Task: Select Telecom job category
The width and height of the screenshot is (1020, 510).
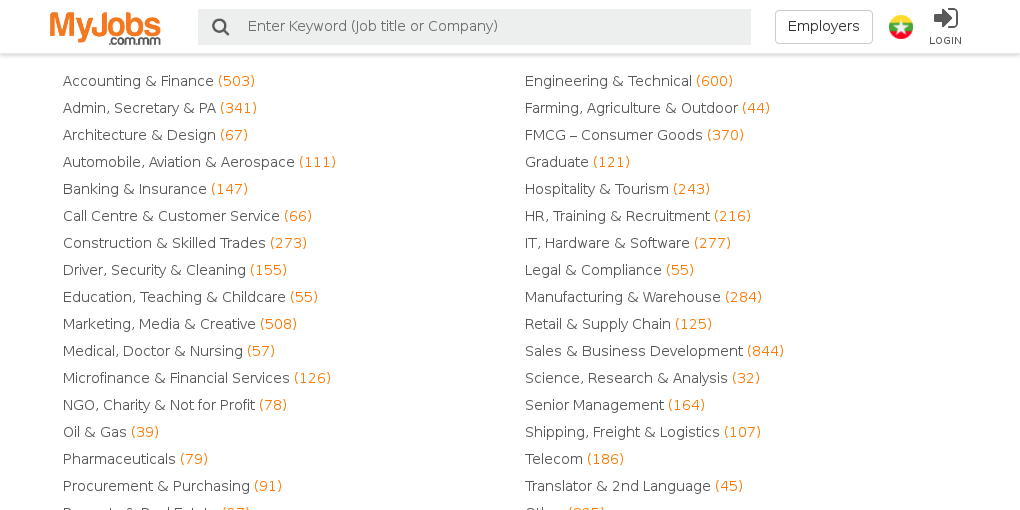Action: (x=574, y=459)
